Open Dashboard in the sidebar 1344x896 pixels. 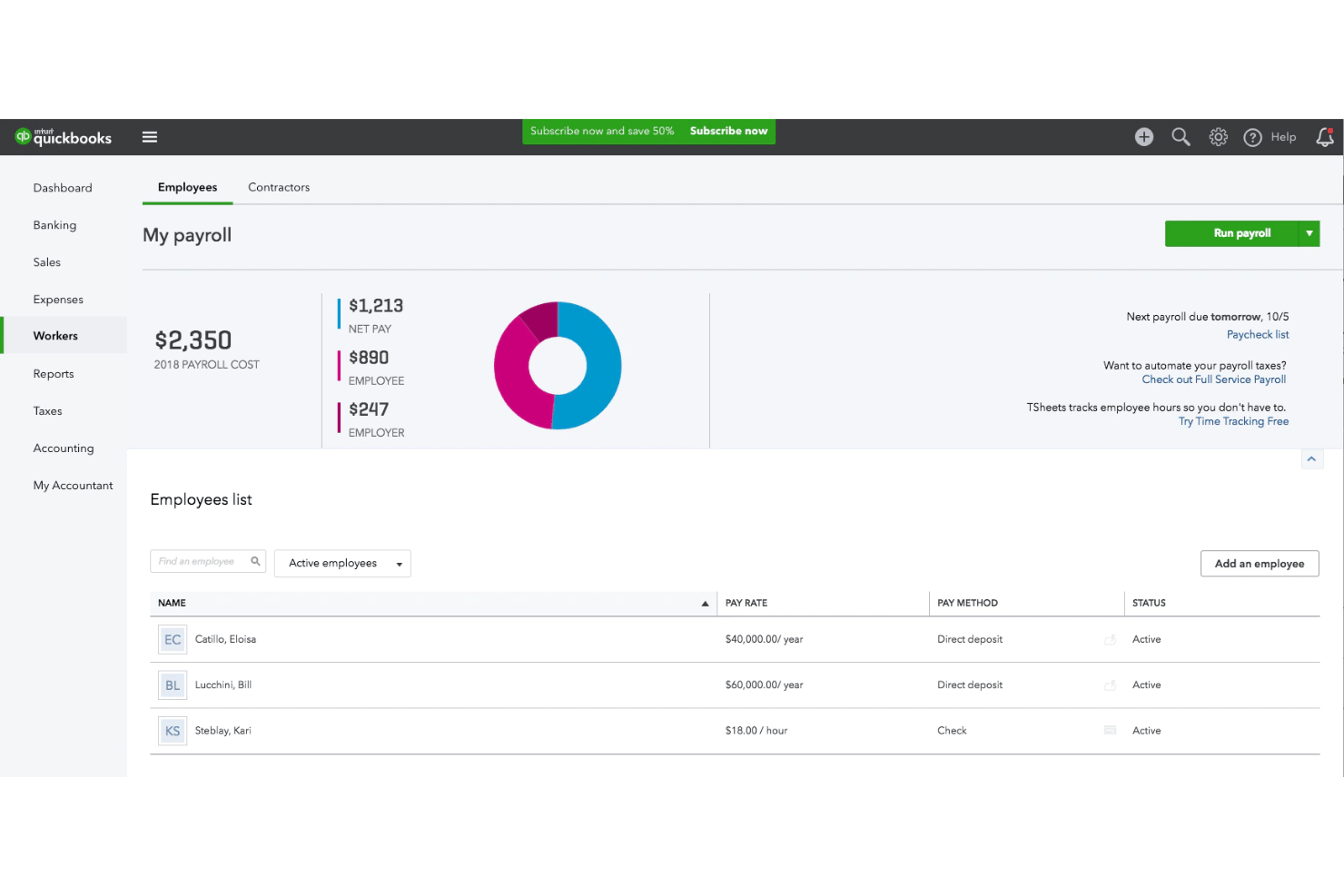(63, 188)
